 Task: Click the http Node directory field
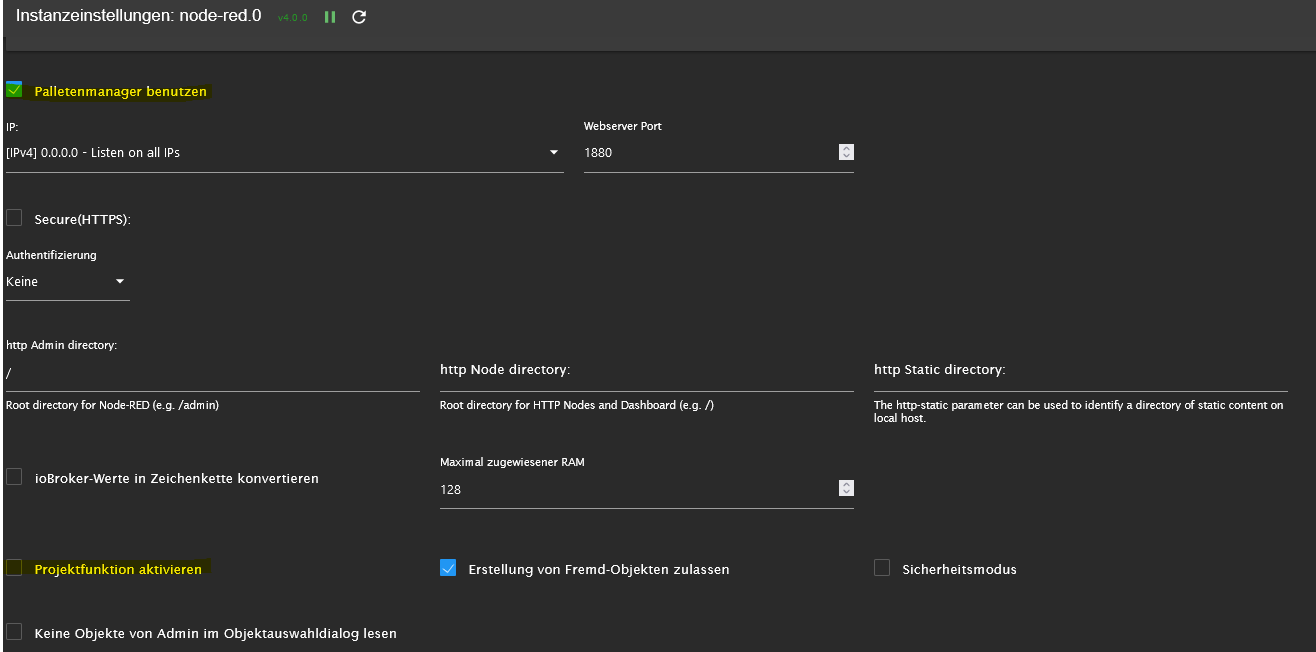647,371
